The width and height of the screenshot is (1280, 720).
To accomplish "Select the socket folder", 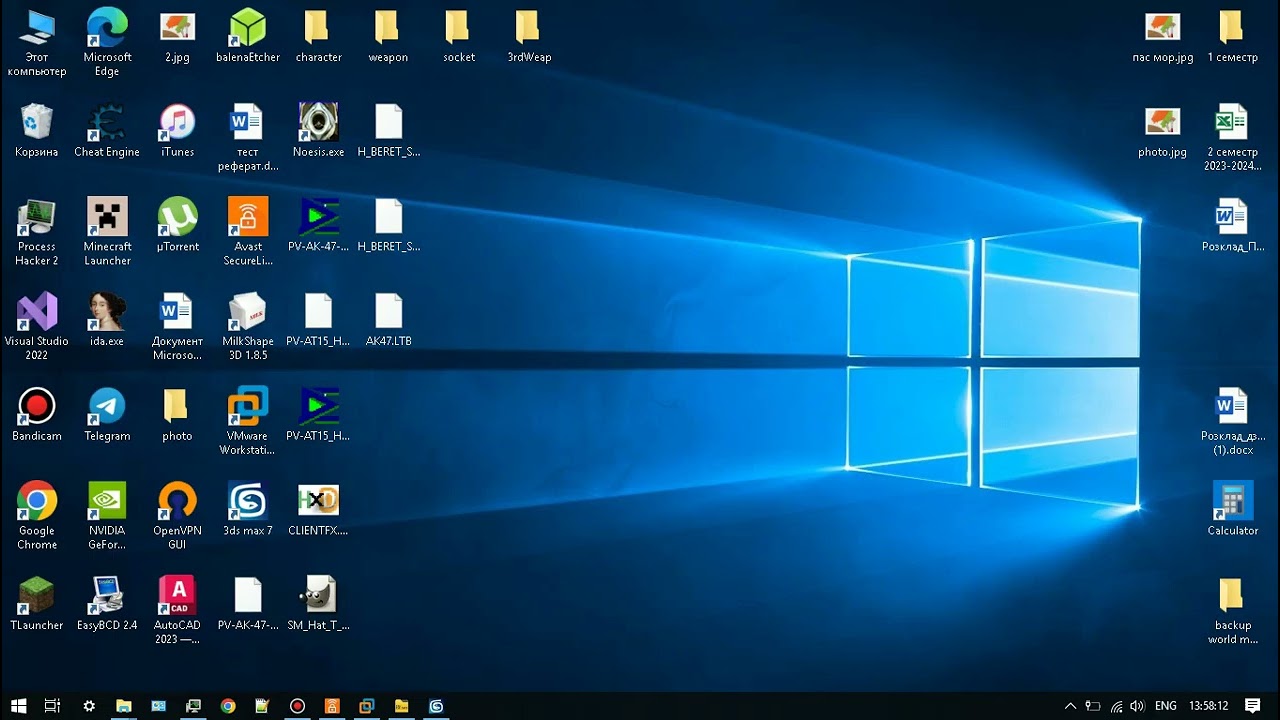I will pos(459,36).
